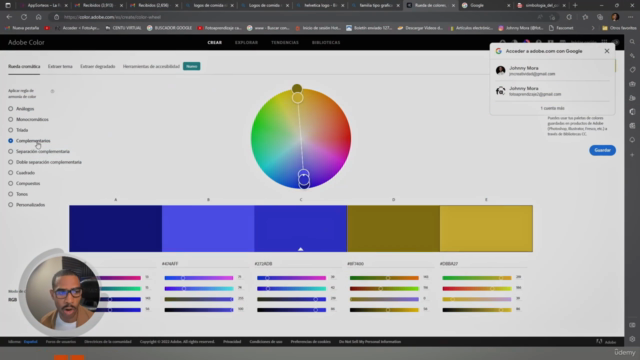Viewport: 640px width, 360px height.
Task: Select the Compuestos harmony rule
Action: click(x=24, y=183)
